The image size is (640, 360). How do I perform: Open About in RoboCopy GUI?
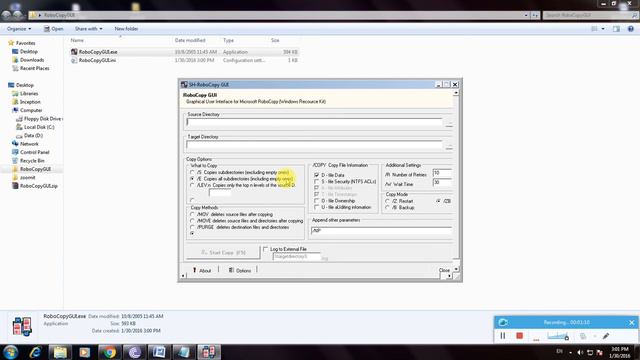coord(202,270)
